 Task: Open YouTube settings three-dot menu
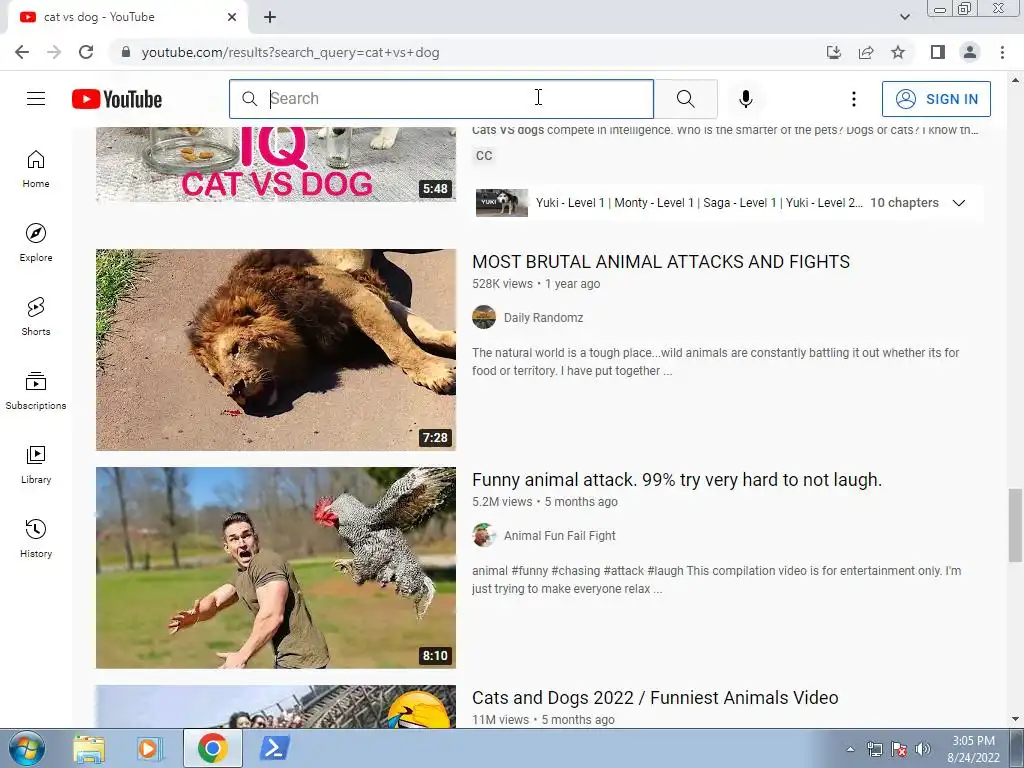point(854,99)
